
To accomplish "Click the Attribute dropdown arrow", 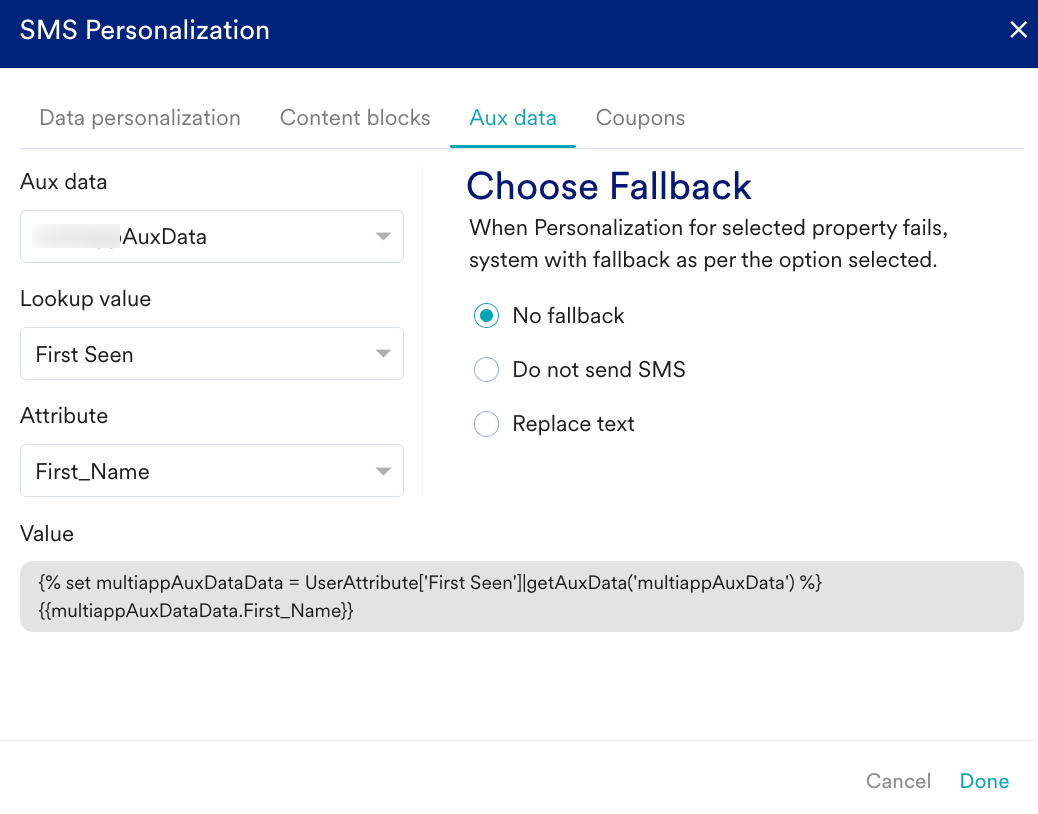I will [382, 471].
